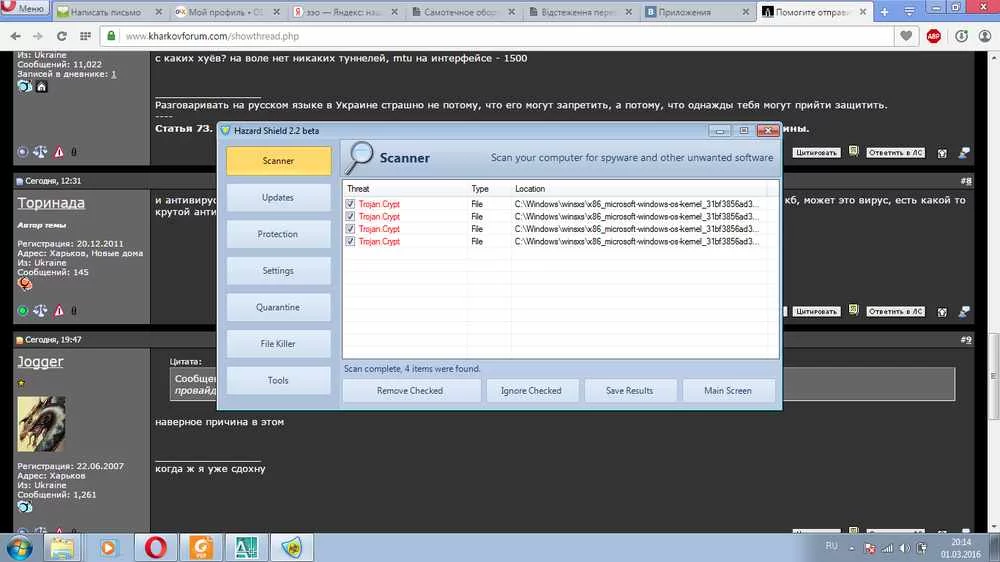Click the scales reputation icon in Торинада post
The height and width of the screenshot is (562, 1000).
40,311
